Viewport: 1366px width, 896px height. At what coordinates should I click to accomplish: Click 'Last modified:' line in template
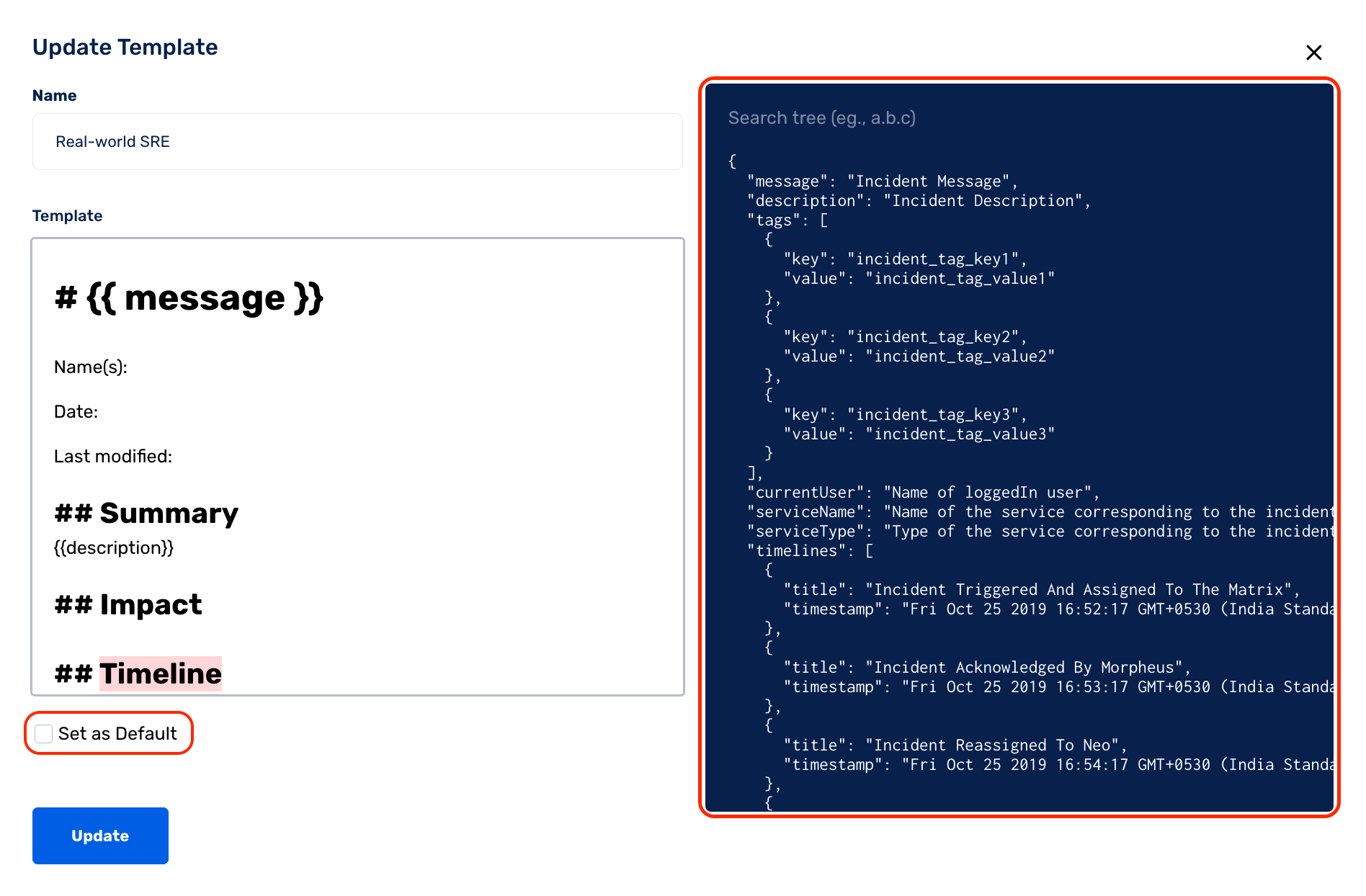(x=113, y=457)
